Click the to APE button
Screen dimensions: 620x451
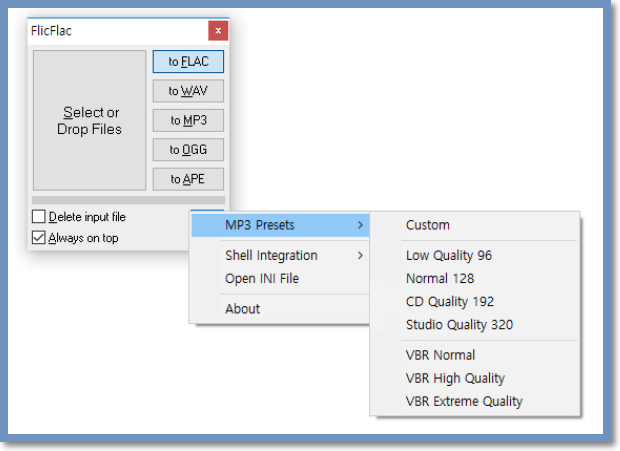188,179
